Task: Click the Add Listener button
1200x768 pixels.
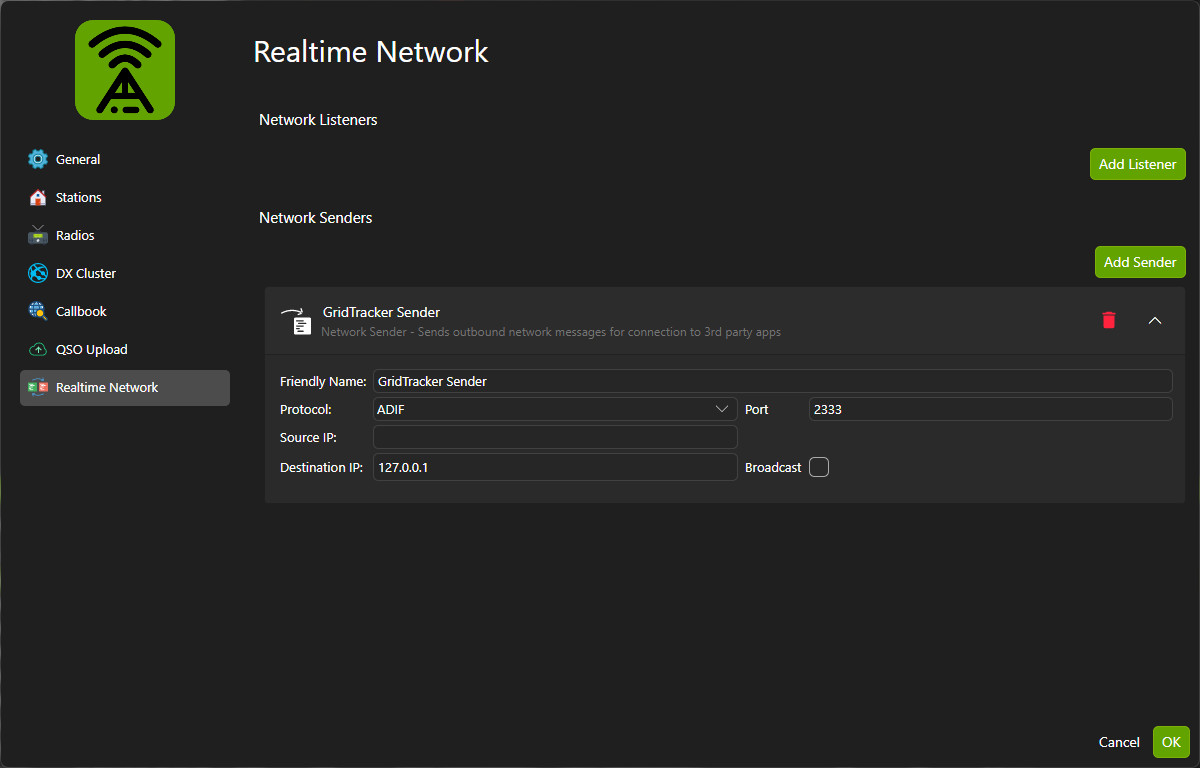Action: (1138, 164)
